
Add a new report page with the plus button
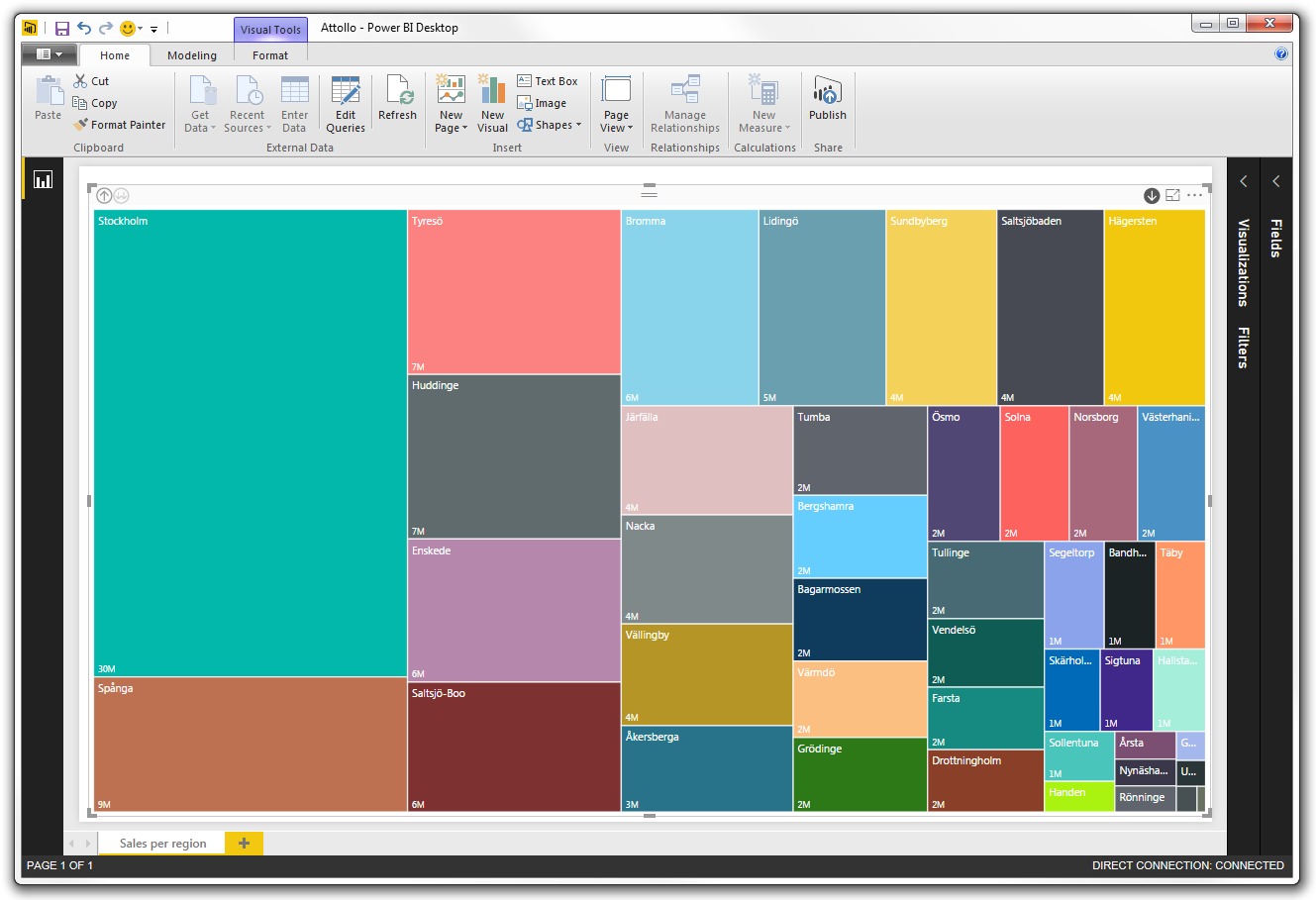click(x=244, y=843)
